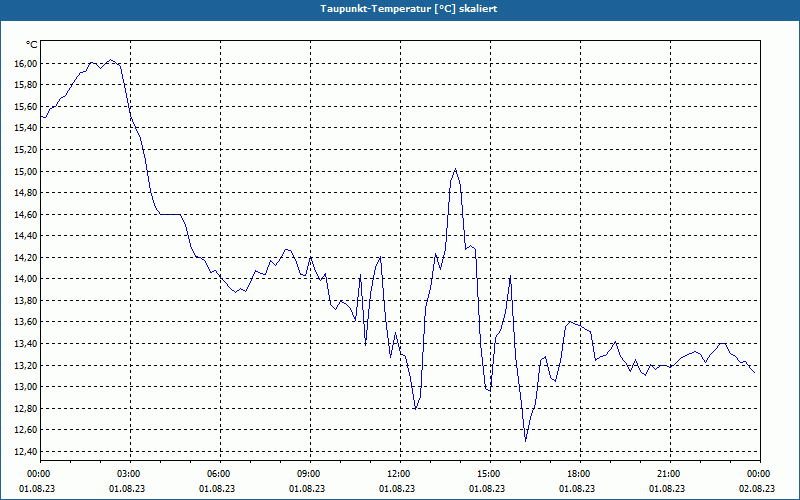Select the y-axis value '12,60'
The width and height of the screenshot is (800, 500).
pyautogui.click(x=28, y=430)
